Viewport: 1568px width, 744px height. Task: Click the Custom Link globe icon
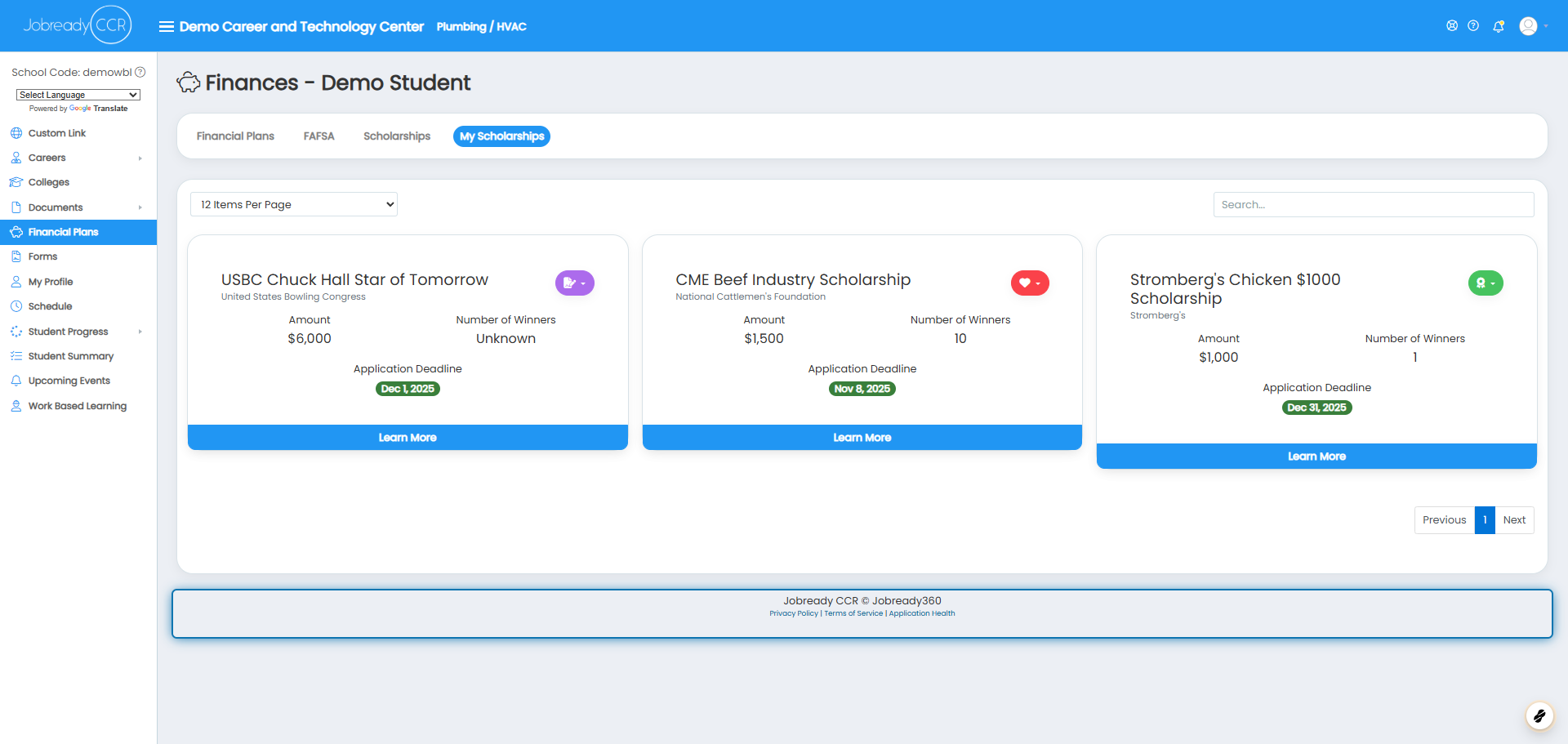(16, 133)
